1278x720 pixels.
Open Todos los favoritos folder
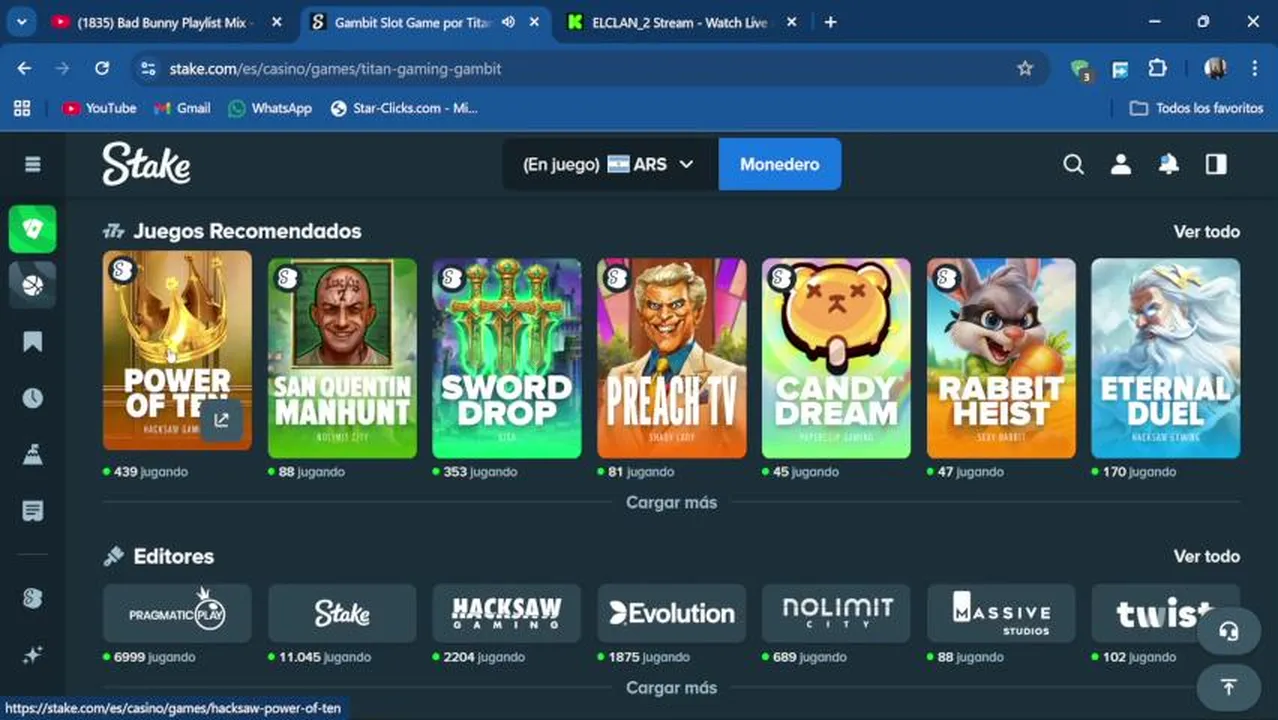1197,108
